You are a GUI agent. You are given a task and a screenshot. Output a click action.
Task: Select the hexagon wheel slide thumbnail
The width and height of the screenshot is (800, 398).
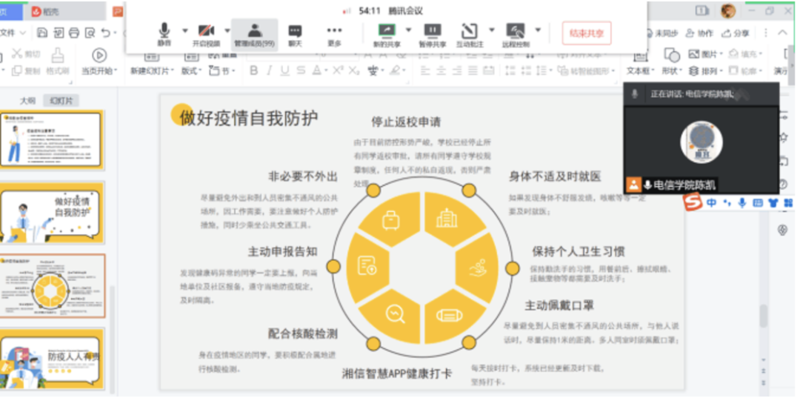pyautogui.click(x=52, y=286)
